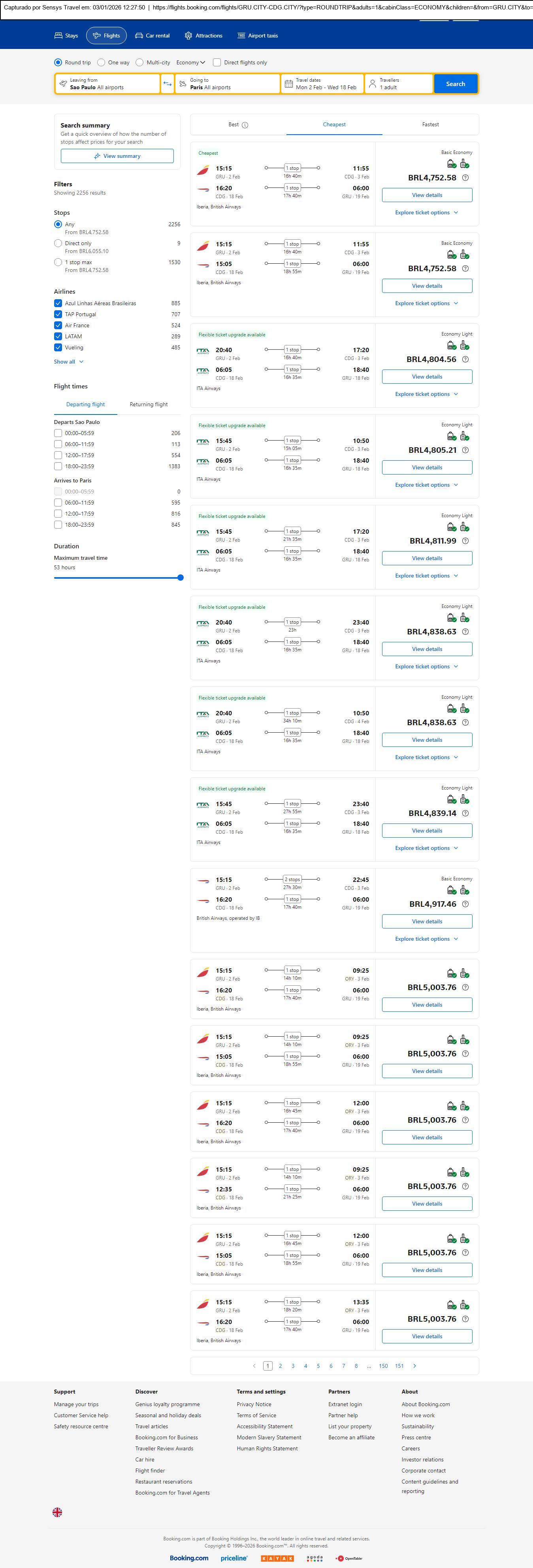Enable the Direct flights only checkbox
This screenshot has width=533, height=1568.
click(217, 63)
